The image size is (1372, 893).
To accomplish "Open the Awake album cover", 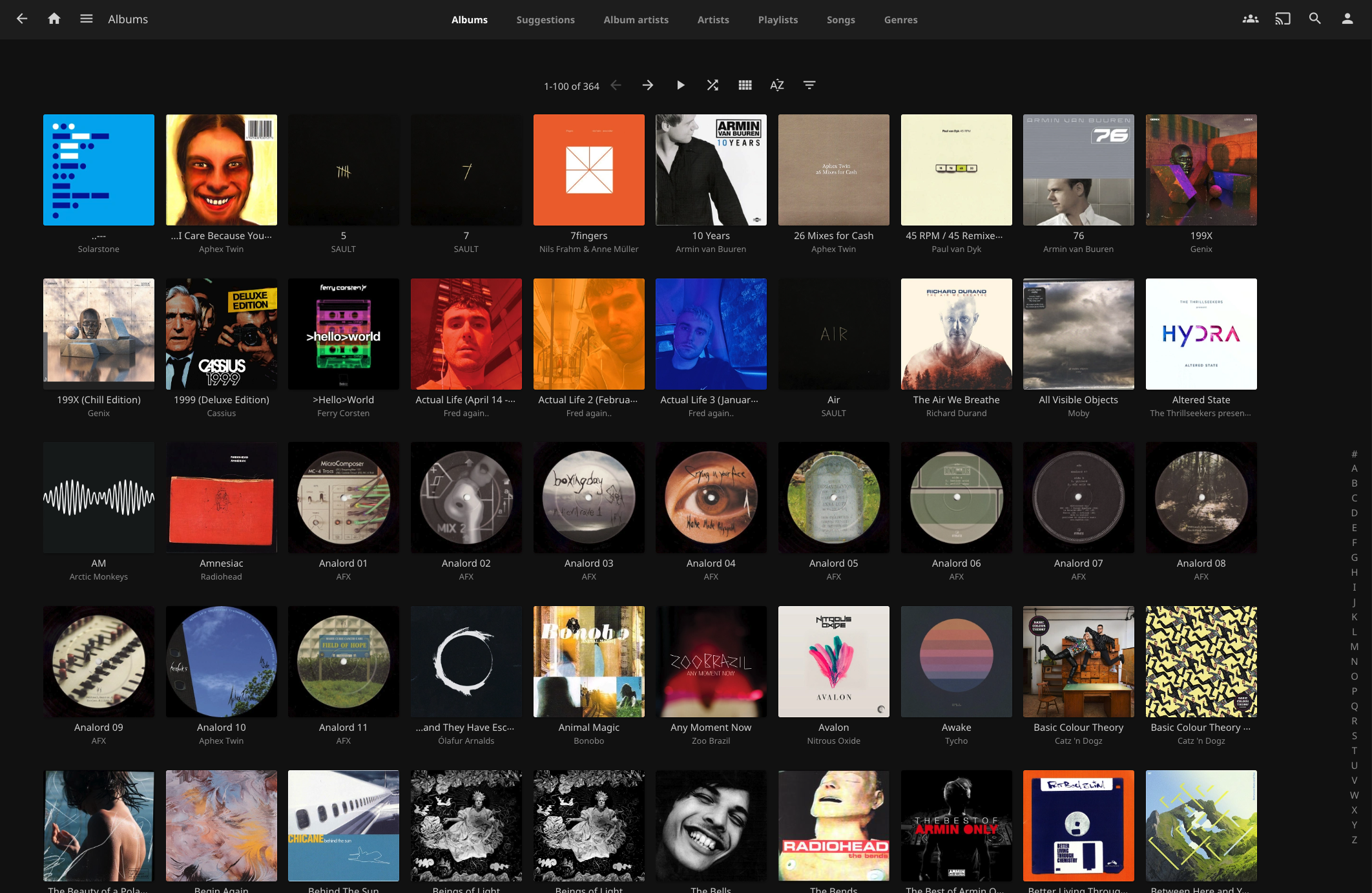I will coord(957,662).
